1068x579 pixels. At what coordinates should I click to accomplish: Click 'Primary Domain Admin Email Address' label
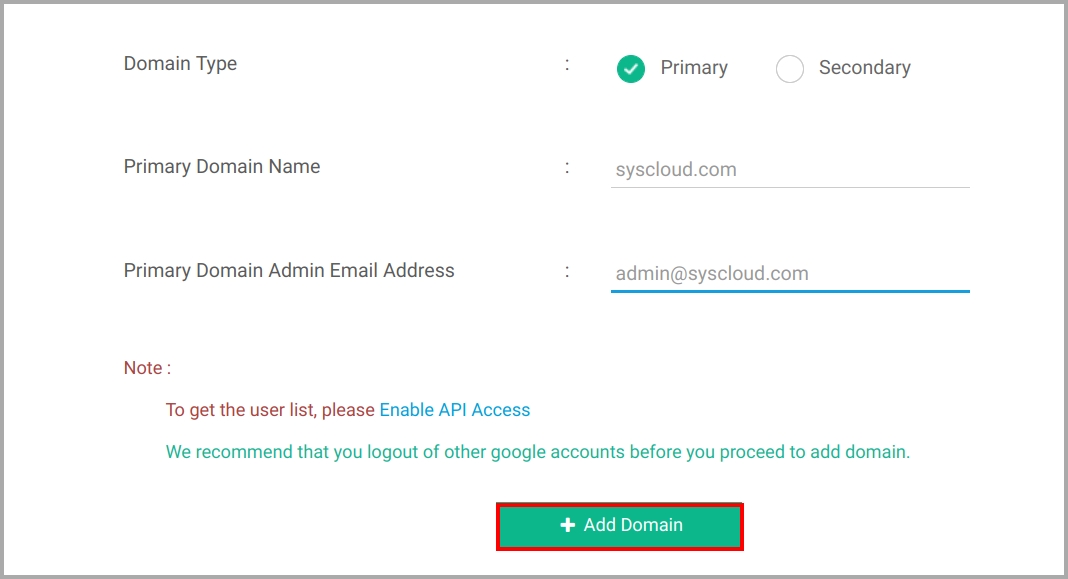(289, 270)
